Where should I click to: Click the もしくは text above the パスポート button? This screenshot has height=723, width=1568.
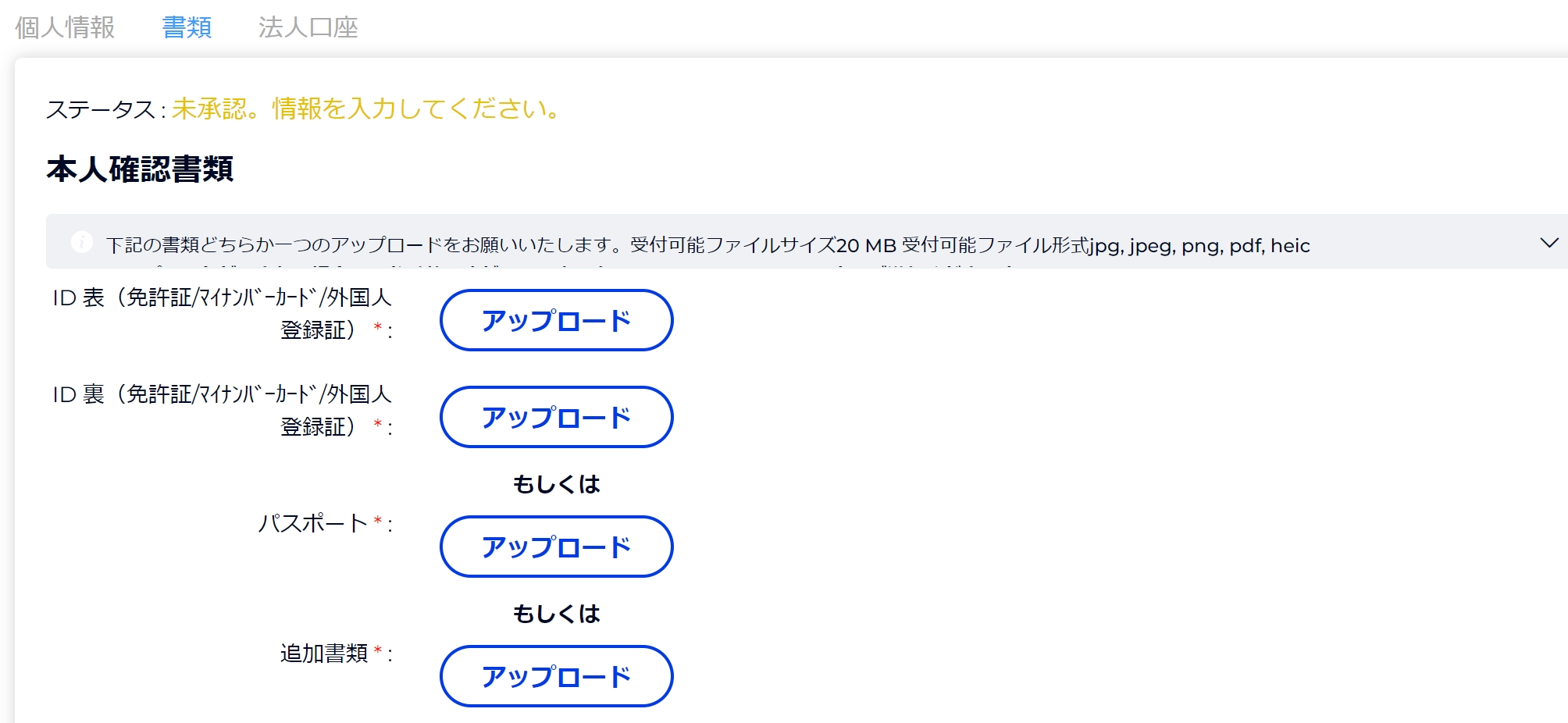click(557, 484)
